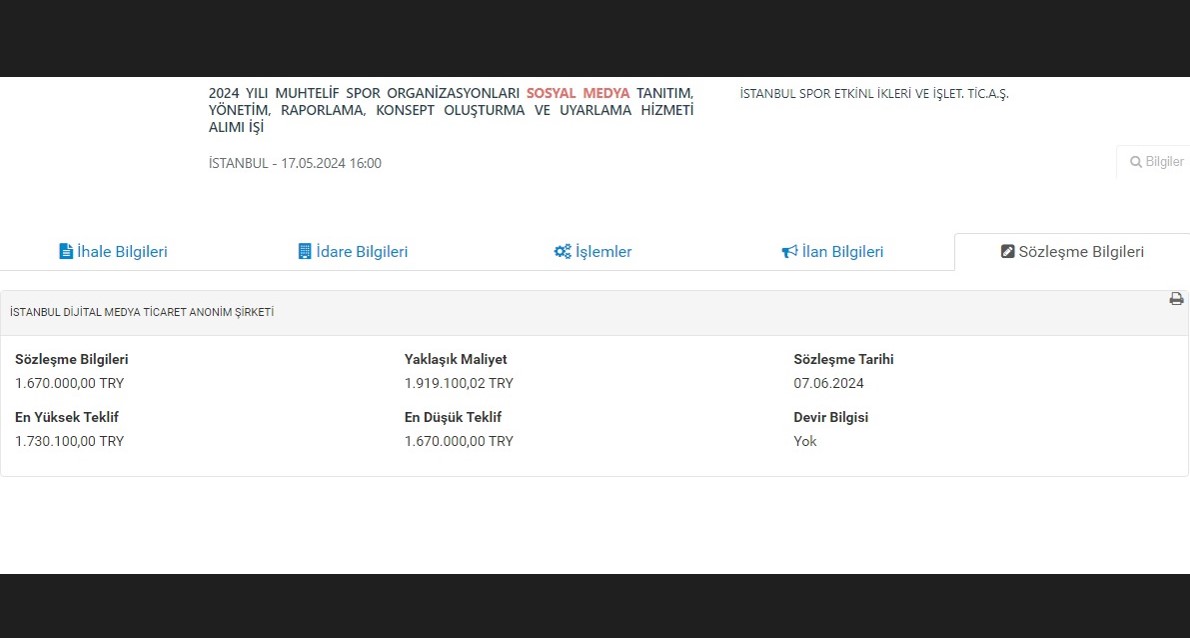Switch to the İhale Bilgileri tab
The height and width of the screenshot is (638, 1190).
(122, 252)
